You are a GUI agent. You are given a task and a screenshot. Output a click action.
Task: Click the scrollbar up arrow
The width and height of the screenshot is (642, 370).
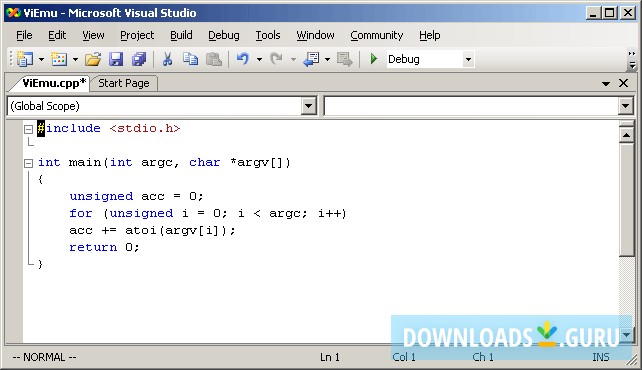tap(626, 135)
